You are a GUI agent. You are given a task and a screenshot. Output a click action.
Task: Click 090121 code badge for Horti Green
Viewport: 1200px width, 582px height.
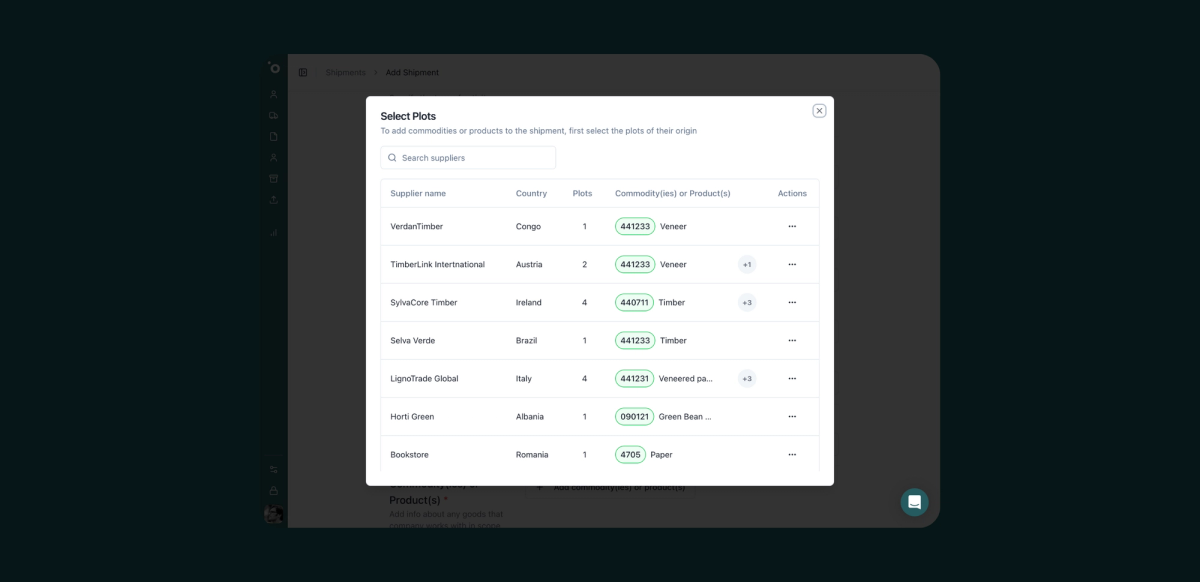click(x=634, y=416)
